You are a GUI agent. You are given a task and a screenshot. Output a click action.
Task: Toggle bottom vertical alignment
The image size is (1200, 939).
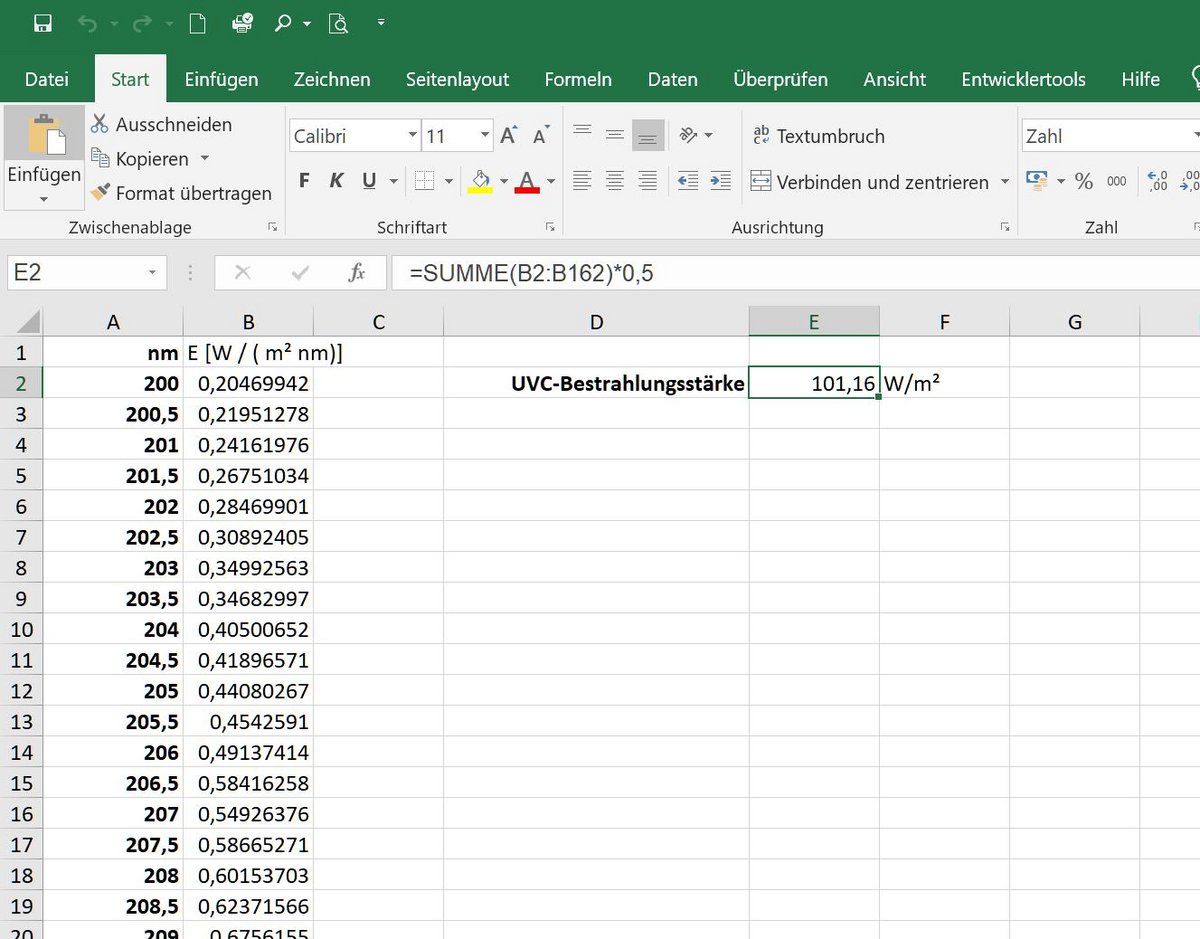click(648, 135)
